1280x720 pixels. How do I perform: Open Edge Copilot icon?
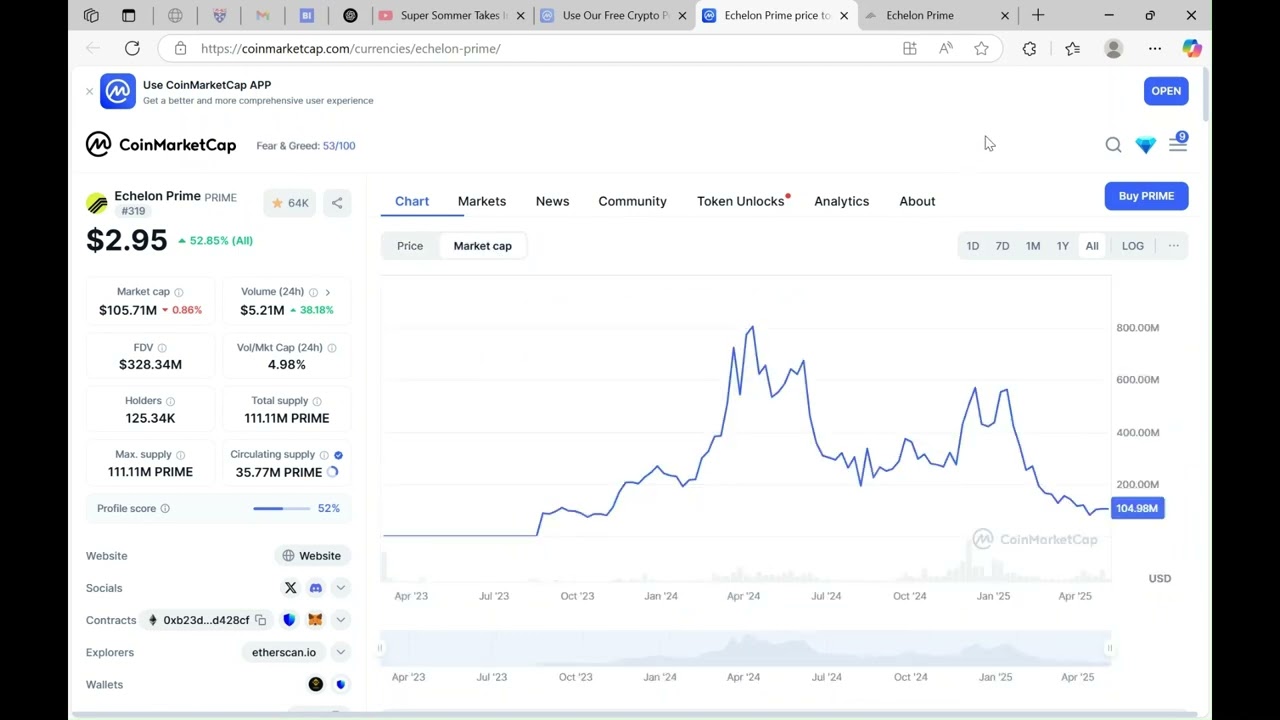pyautogui.click(x=1191, y=48)
